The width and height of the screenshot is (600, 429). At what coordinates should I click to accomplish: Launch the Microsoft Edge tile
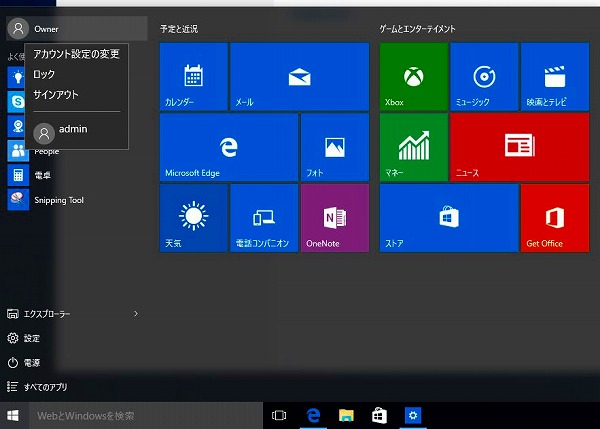[229, 147]
